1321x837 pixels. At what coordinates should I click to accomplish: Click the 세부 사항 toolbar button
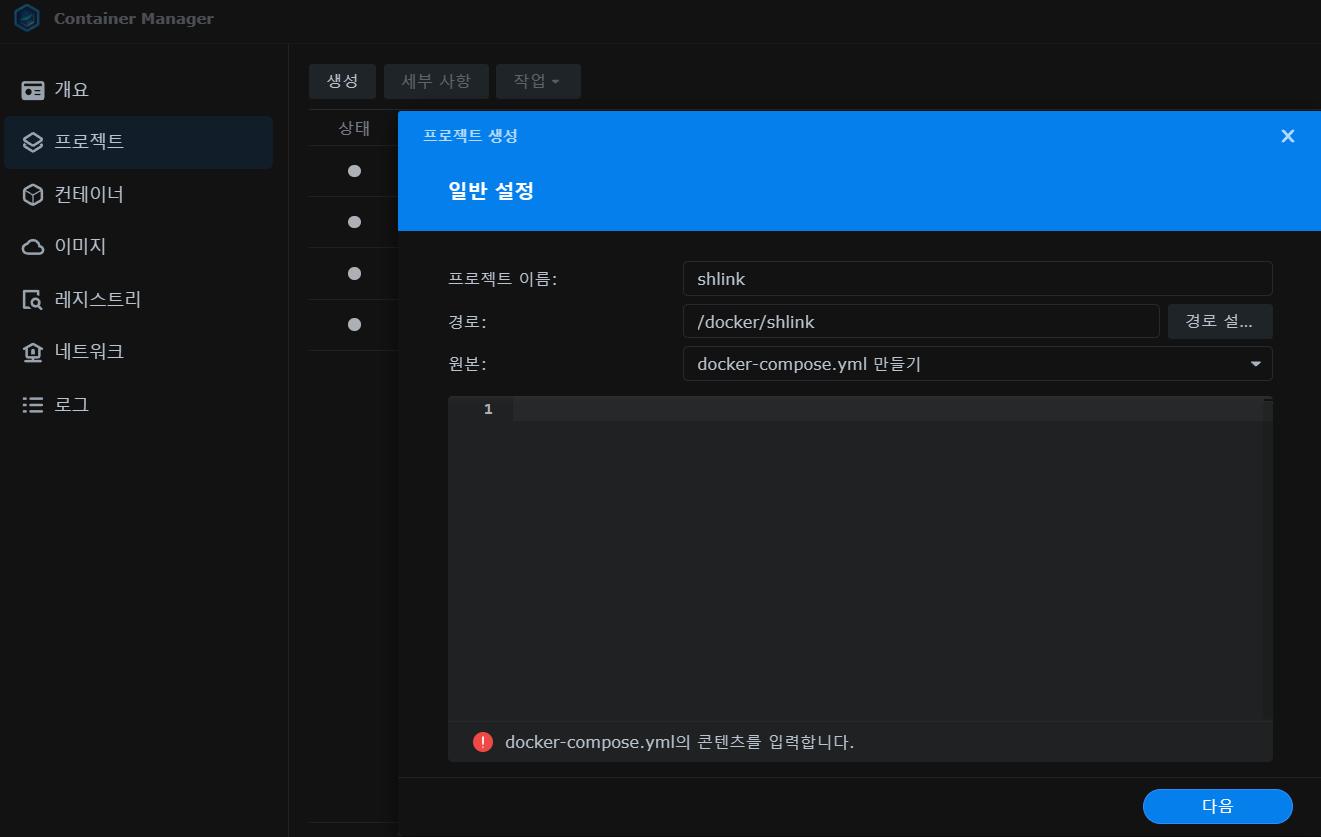(x=435, y=81)
